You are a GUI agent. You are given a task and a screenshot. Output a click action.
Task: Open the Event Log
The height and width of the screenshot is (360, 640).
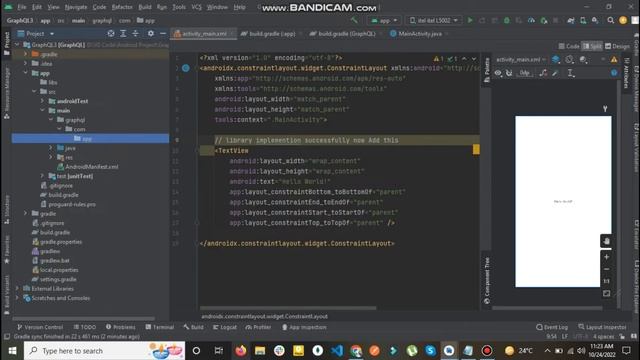552,327
